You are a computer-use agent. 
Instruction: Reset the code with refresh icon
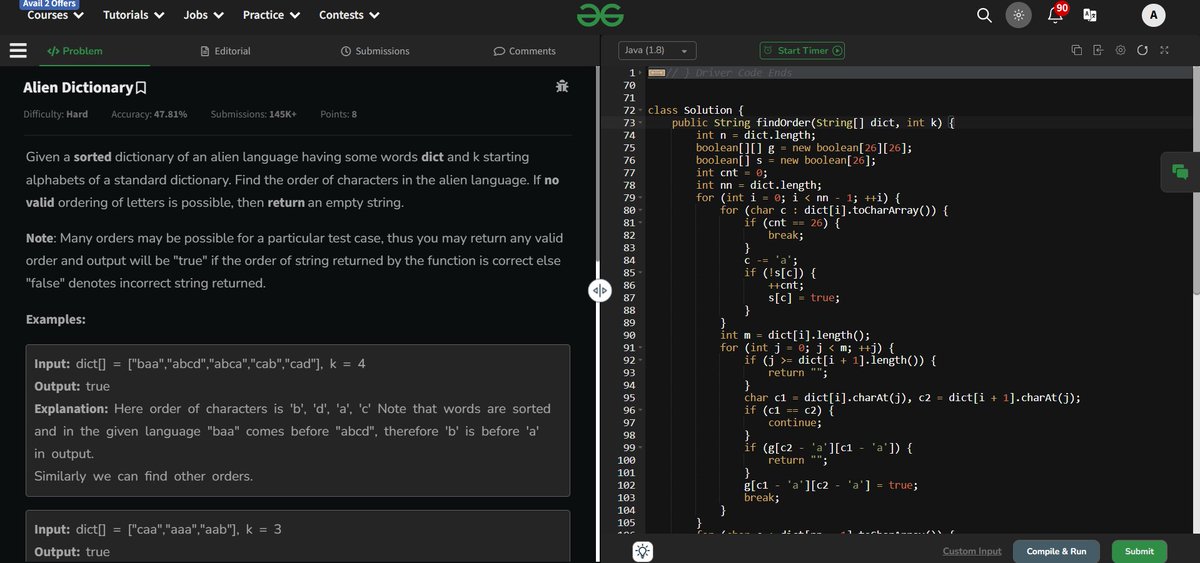coord(1142,50)
